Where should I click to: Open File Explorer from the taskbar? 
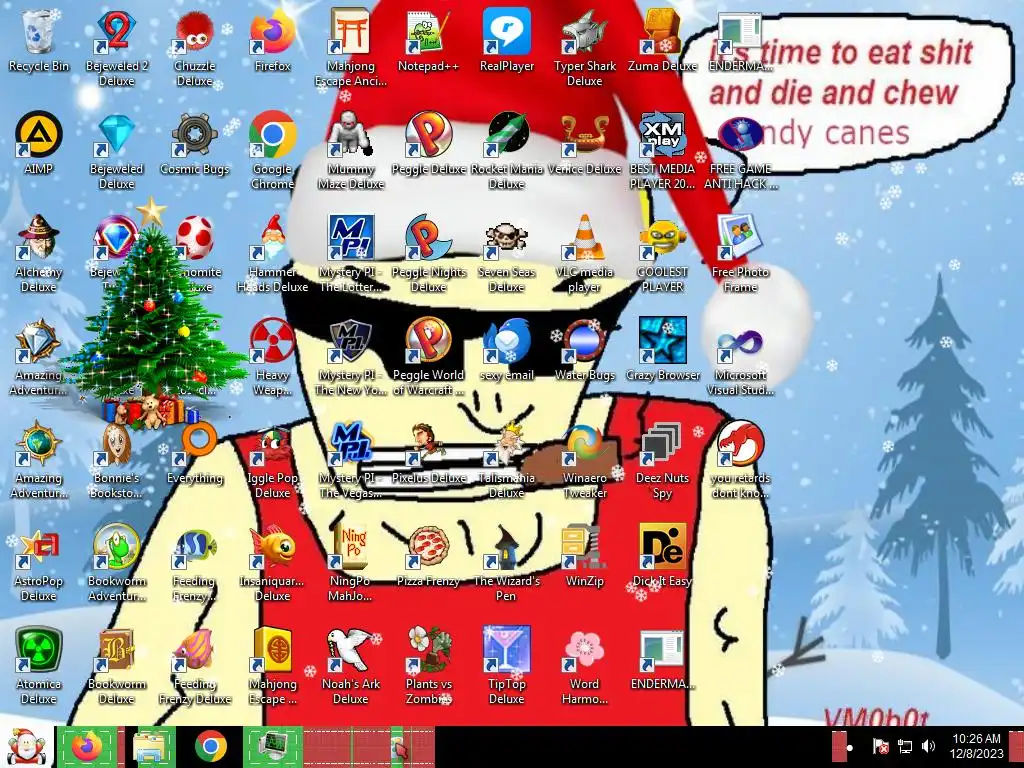[150, 747]
